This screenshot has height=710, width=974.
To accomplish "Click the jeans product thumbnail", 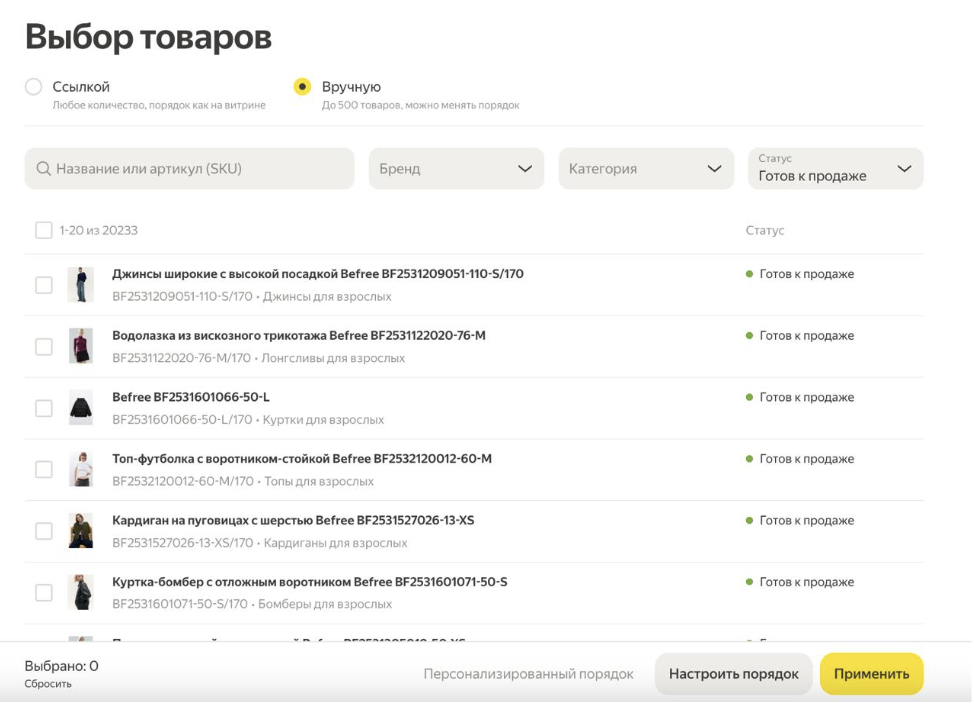I will [x=81, y=284].
